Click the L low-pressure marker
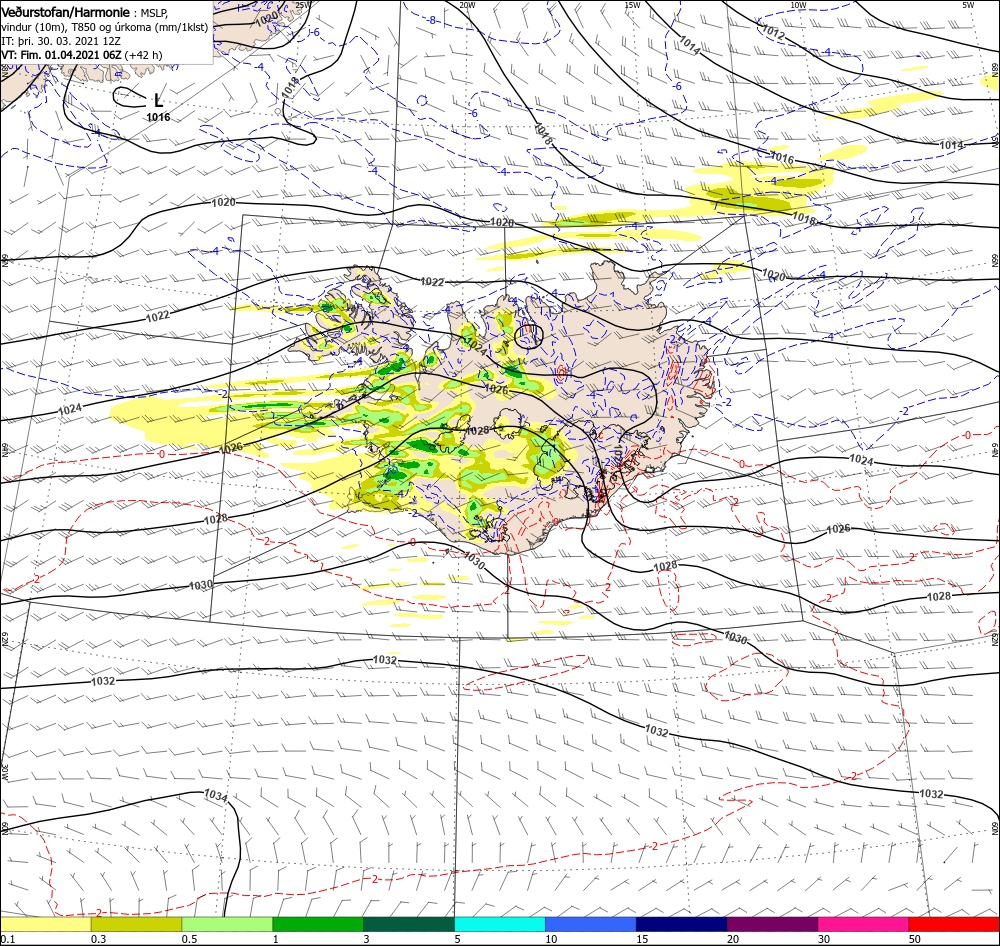Image resolution: width=1000 pixels, height=946 pixels. click(158, 100)
